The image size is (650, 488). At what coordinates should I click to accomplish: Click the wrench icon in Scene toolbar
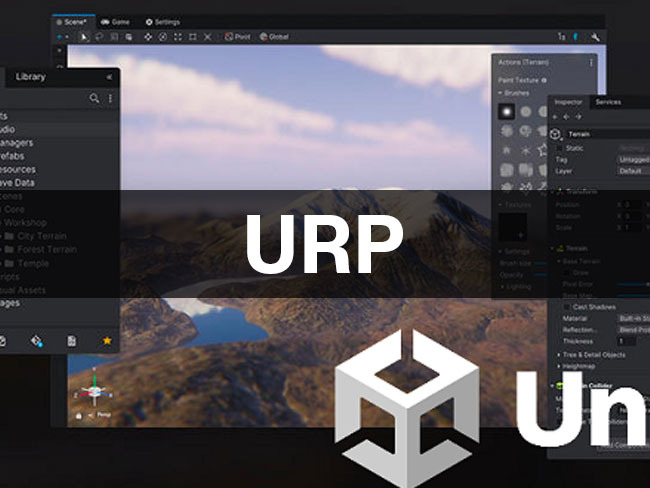(x=595, y=37)
